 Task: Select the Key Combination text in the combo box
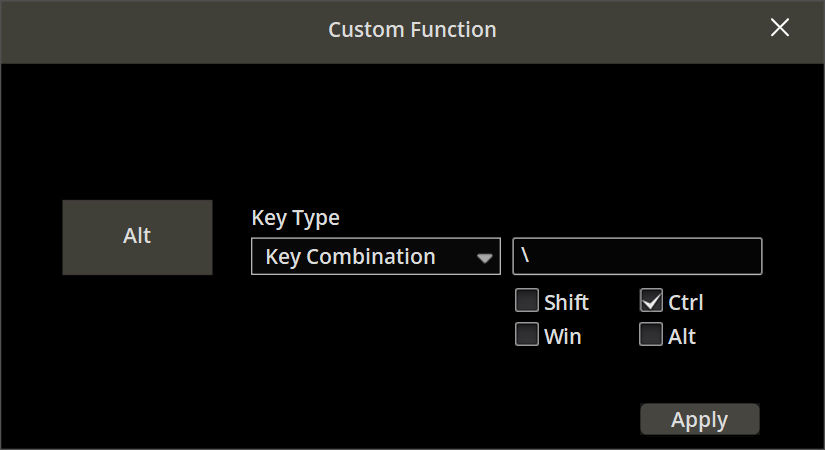point(350,257)
